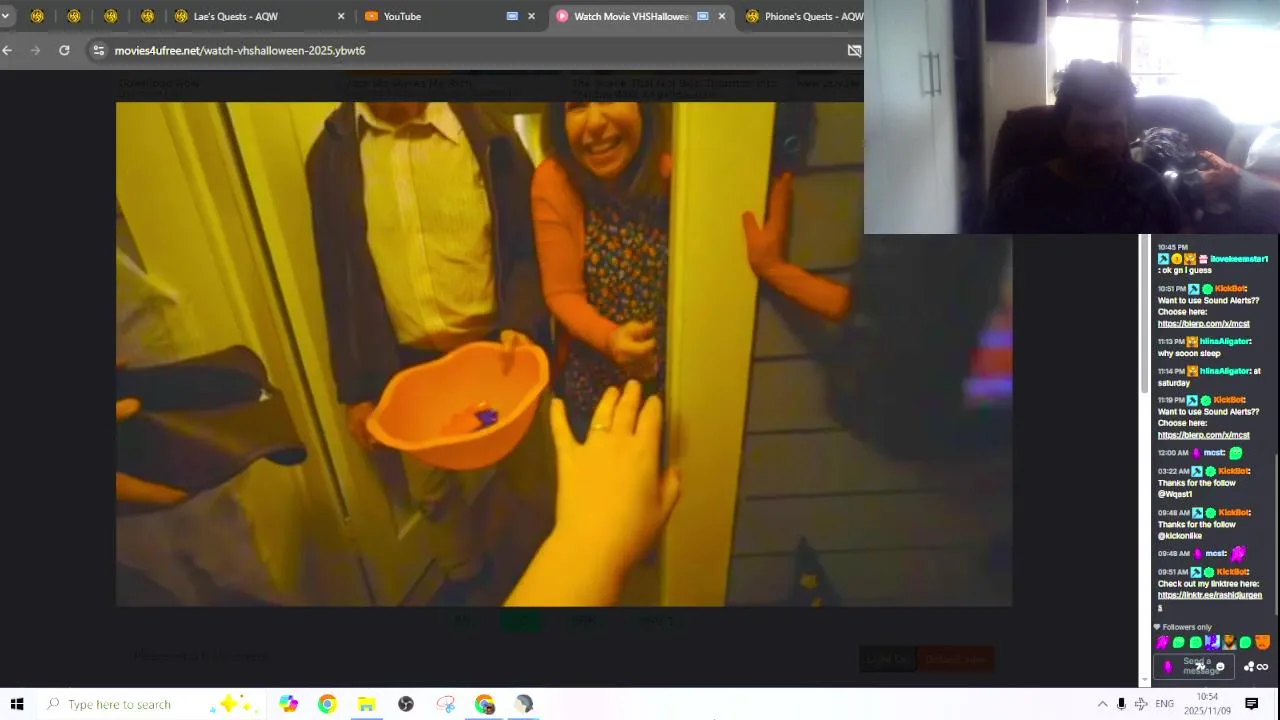Open the tab search dropdown arrow

[5, 16]
